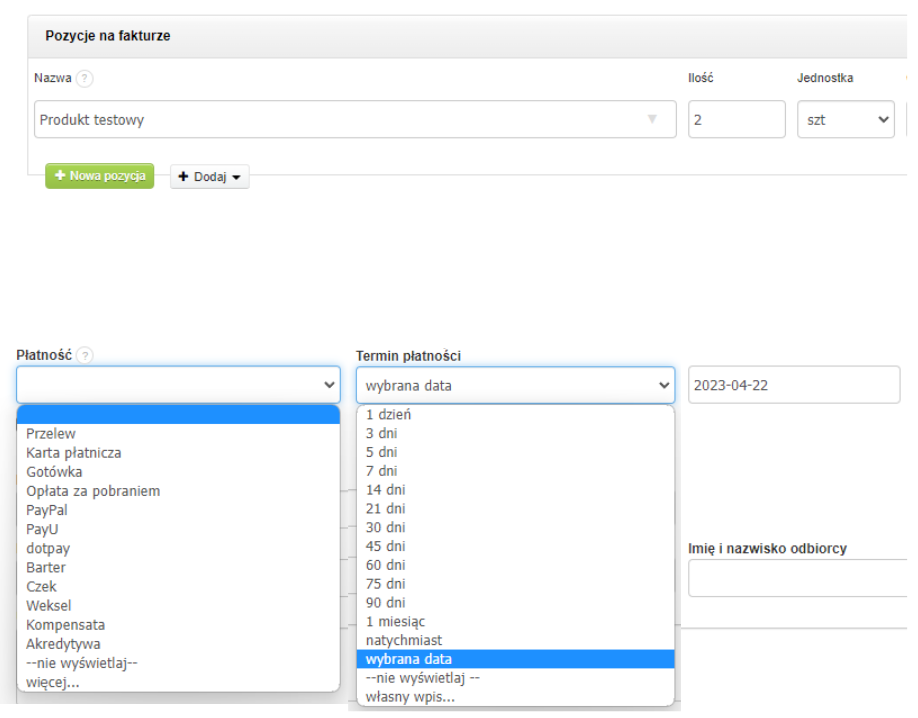Viewport: 918px width, 718px height.
Task: Select 1 miesiąc payment term
Action: [x=515, y=621]
